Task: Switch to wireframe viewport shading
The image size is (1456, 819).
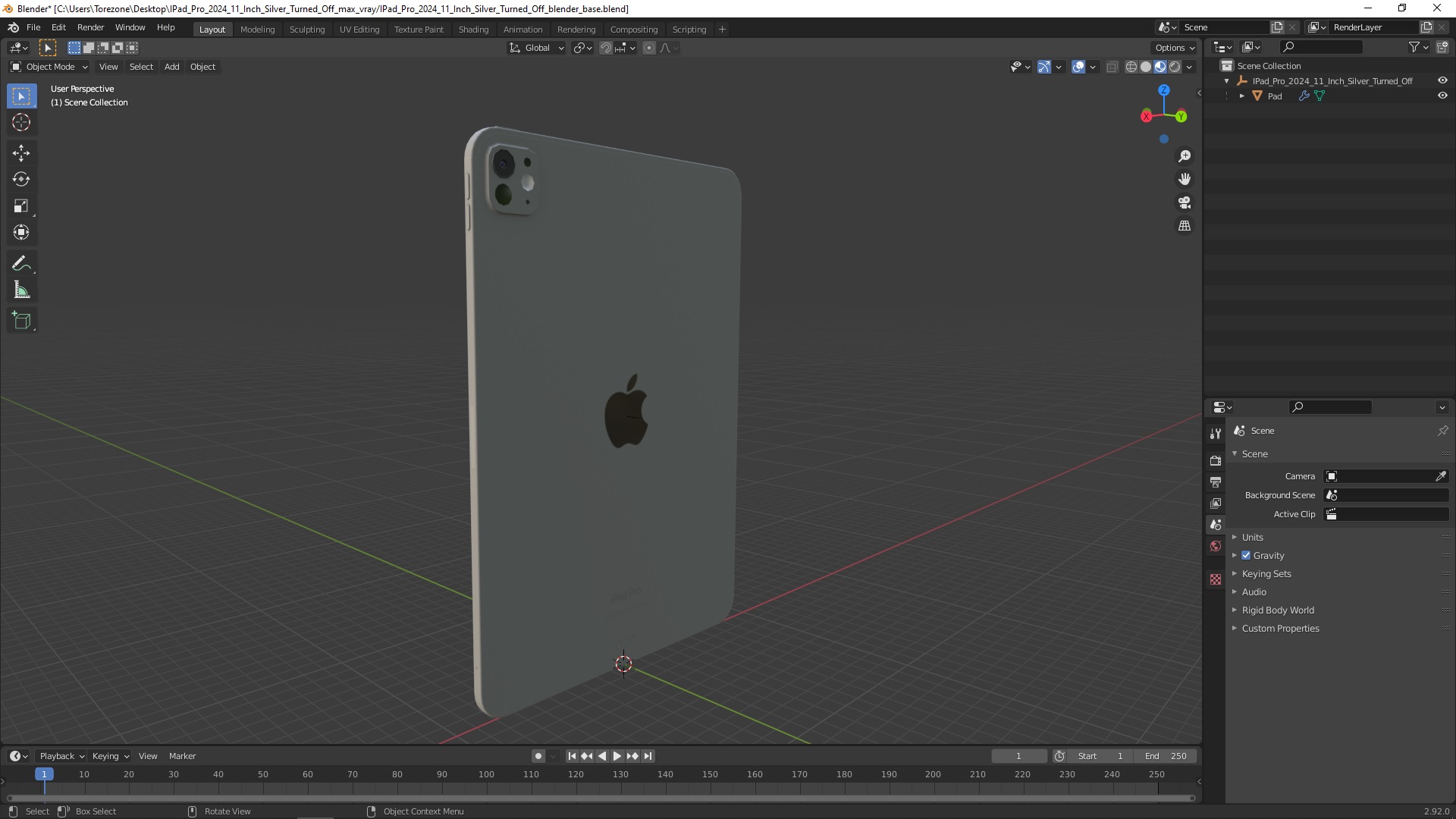Action: point(1131,67)
